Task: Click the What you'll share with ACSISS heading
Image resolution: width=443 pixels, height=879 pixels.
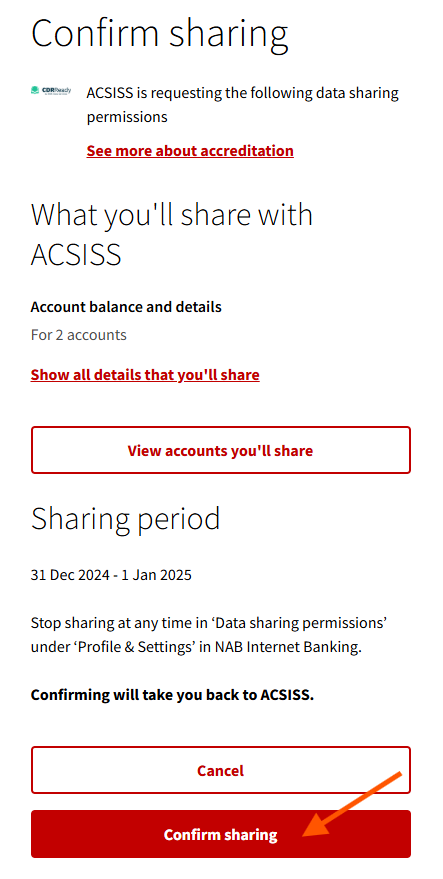Action: 172,234
